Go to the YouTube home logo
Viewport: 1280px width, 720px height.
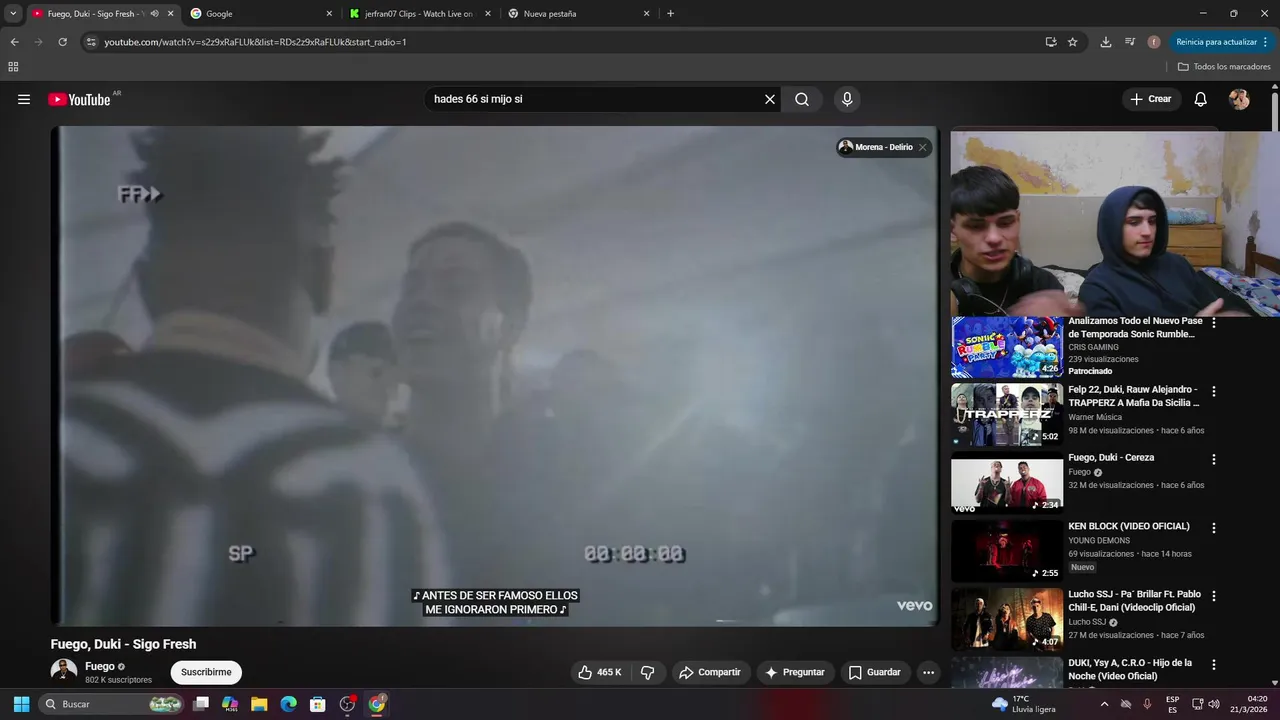(79, 99)
